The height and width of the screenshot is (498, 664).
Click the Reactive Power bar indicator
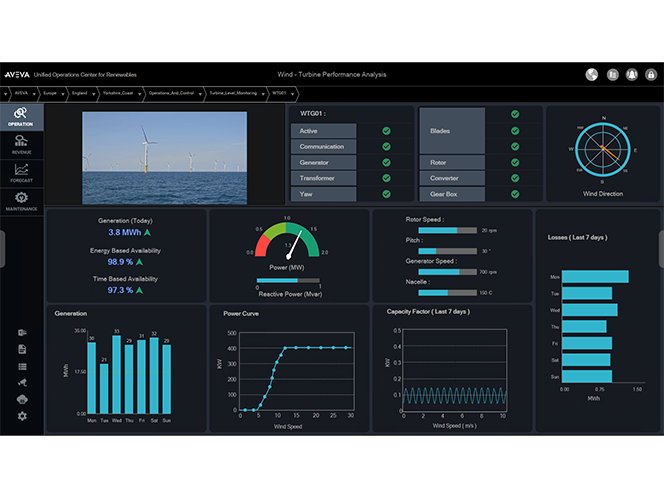288,280
